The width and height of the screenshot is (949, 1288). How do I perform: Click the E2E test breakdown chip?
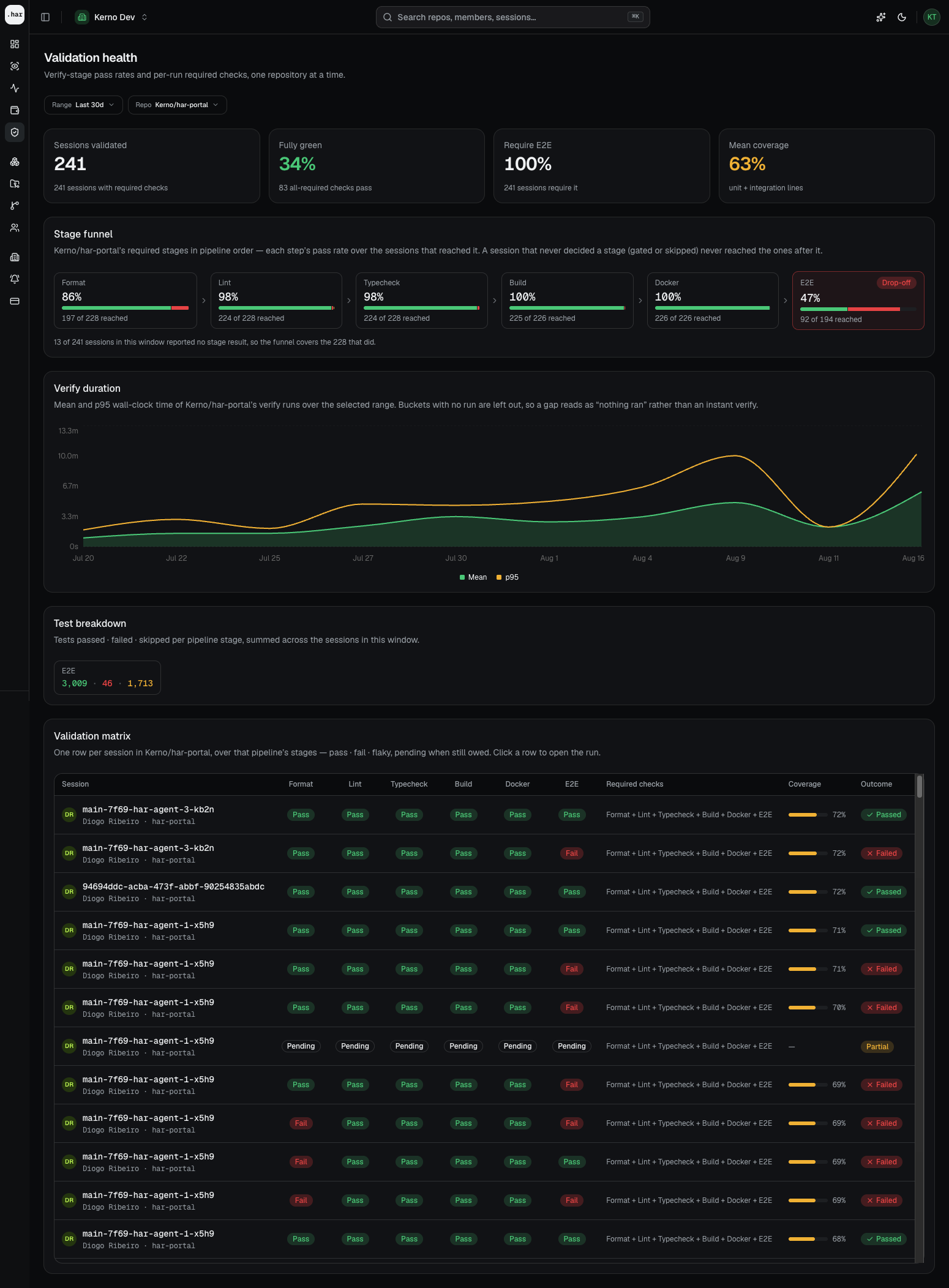coord(107,678)
